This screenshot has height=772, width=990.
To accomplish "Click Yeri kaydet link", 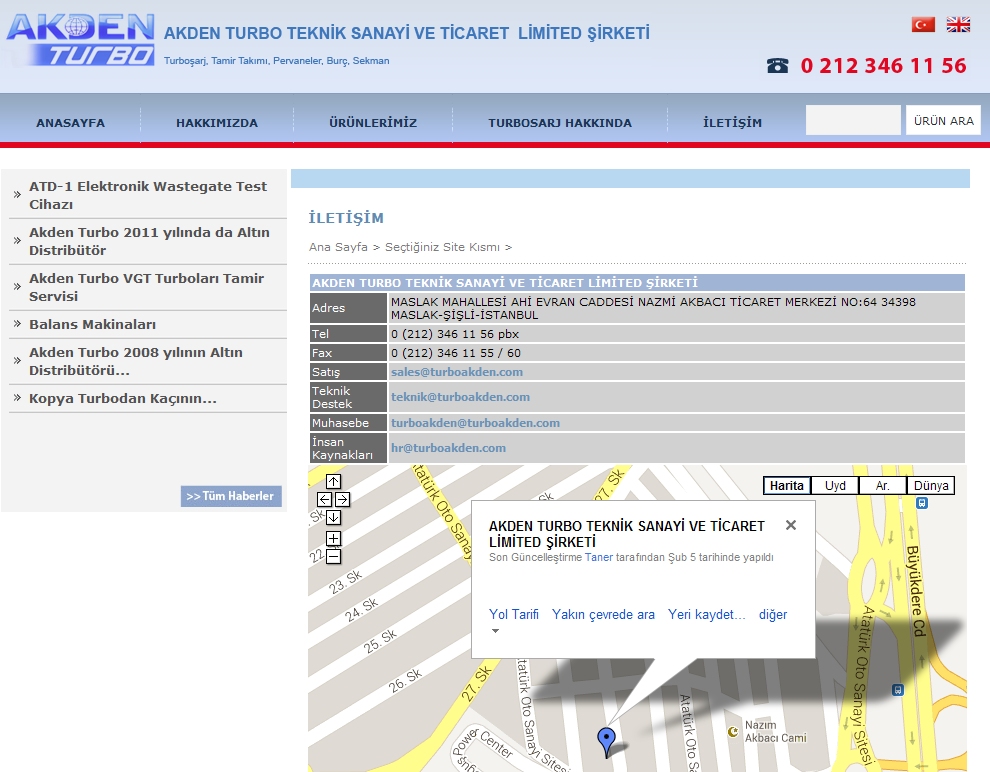I will pyautogui.click(x=707, y=614).
